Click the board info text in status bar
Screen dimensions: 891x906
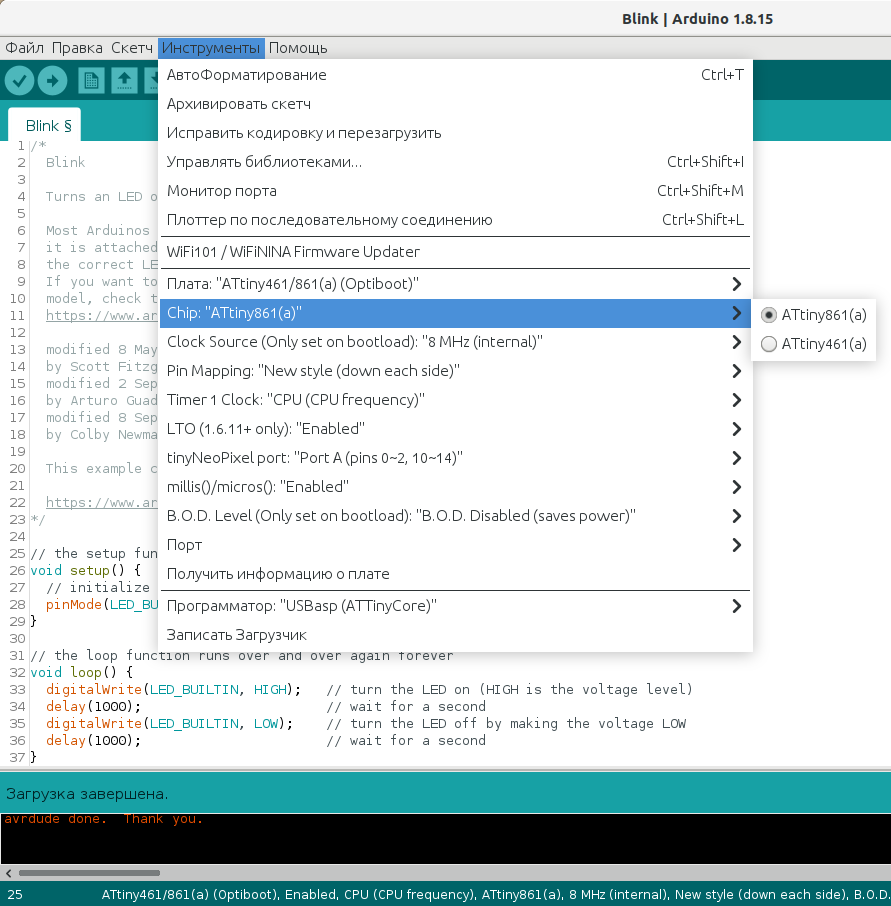pyautogui.click(x=496, y=894)
